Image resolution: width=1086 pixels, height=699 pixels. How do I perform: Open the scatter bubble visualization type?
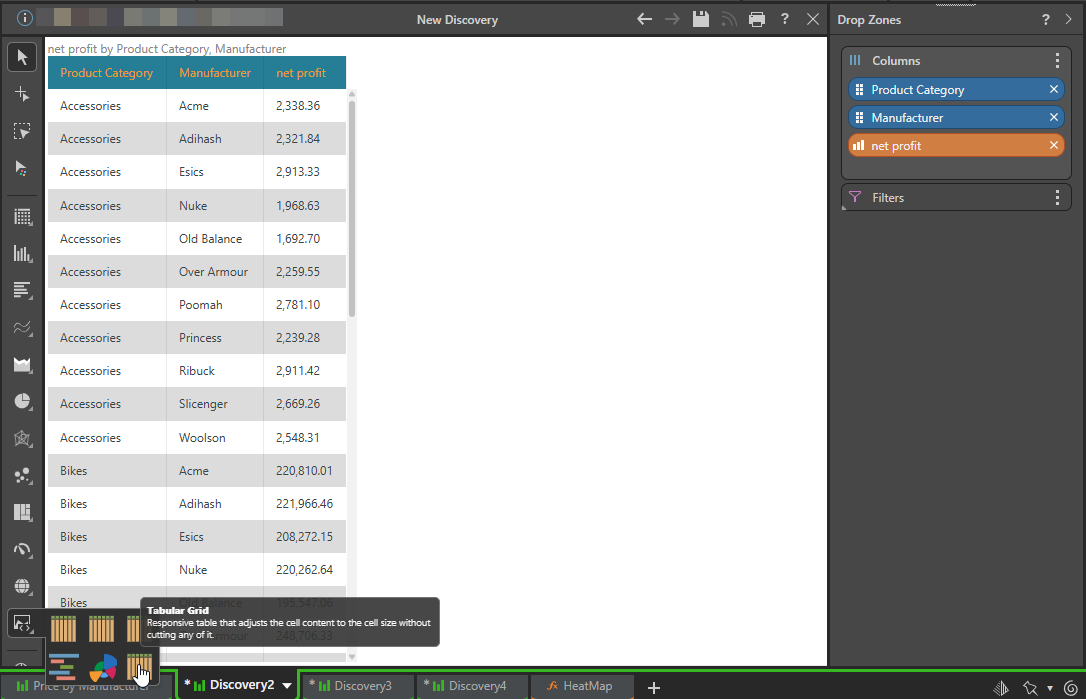click(x=22, y=475)
